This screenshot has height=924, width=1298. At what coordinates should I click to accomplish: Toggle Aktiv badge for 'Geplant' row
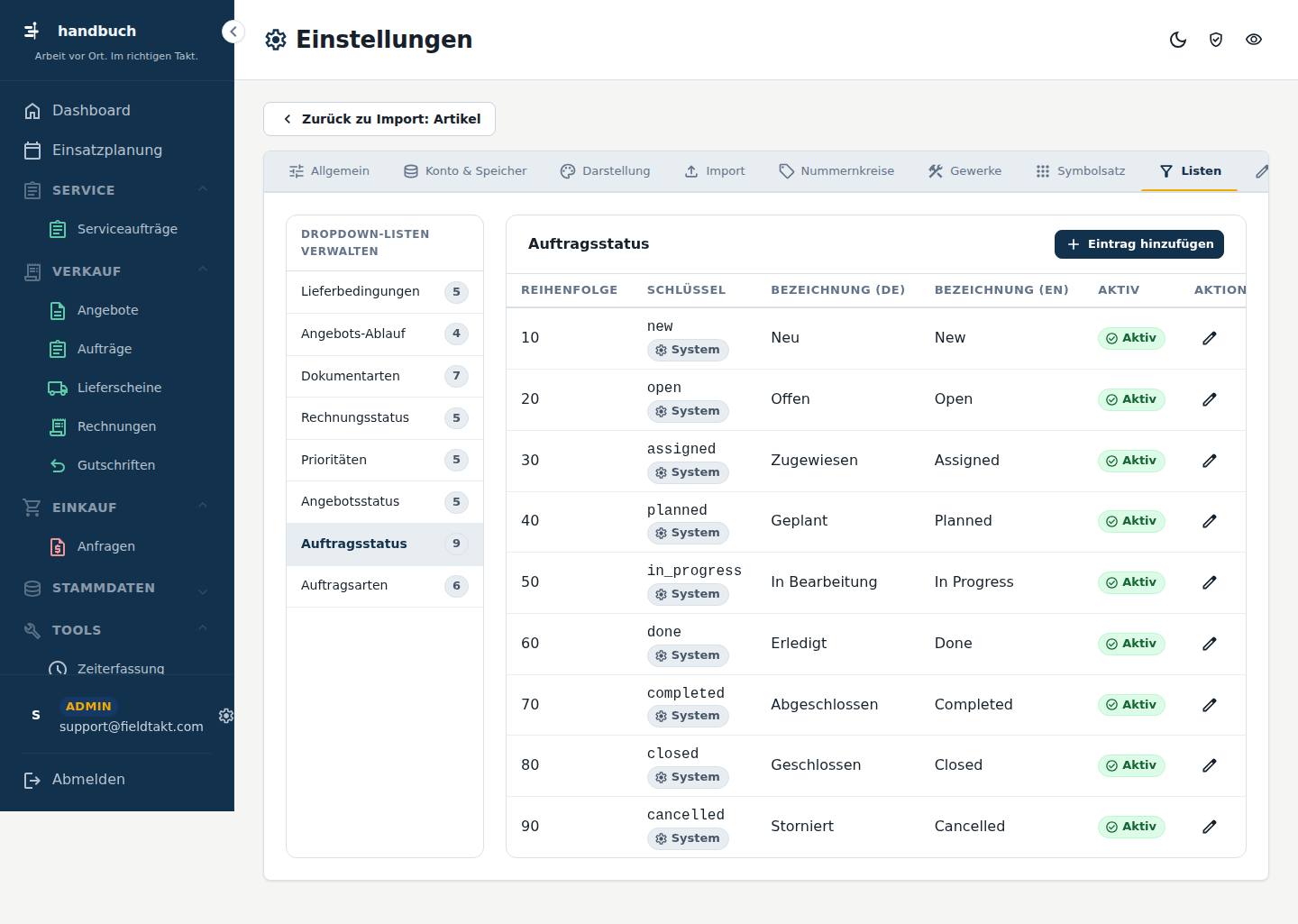pos(1131,521)
